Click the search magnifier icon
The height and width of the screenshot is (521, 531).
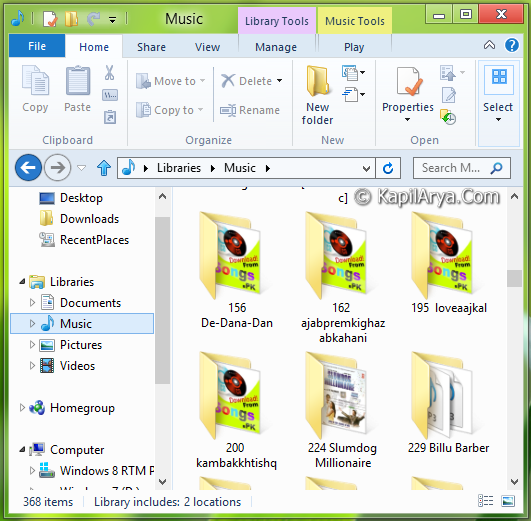(x=496, y=168)
